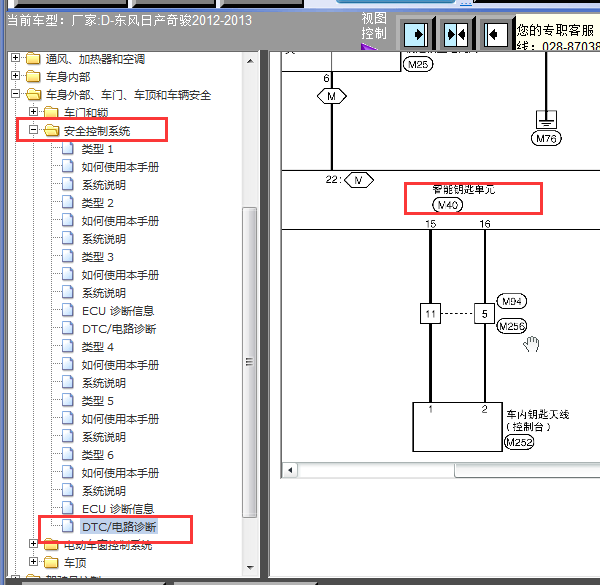Screen dimensions: 600x585
Task: Click the tree panel scroll-down arrow
Action: click(250, 567)
